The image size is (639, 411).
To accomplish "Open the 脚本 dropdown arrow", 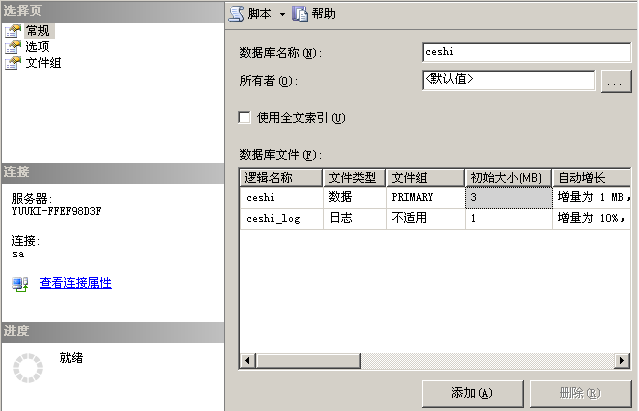I will coord(282,15).
